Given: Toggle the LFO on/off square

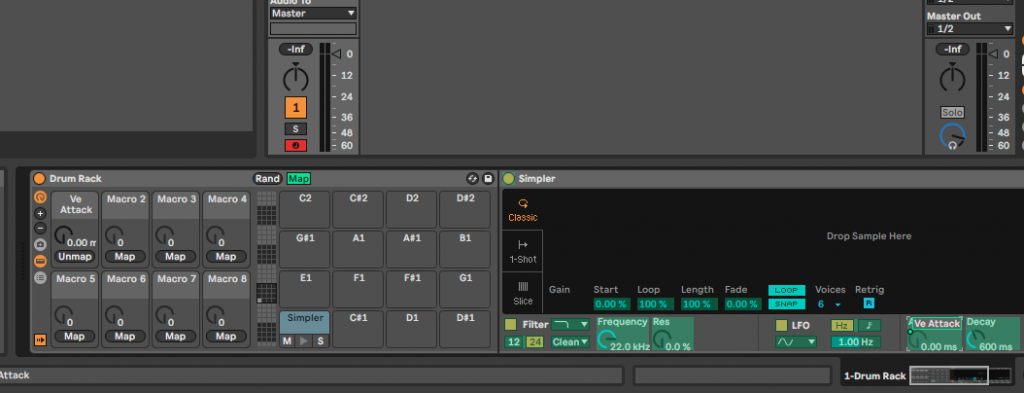Looking at the screenshot, I should (x=781, y=325).
